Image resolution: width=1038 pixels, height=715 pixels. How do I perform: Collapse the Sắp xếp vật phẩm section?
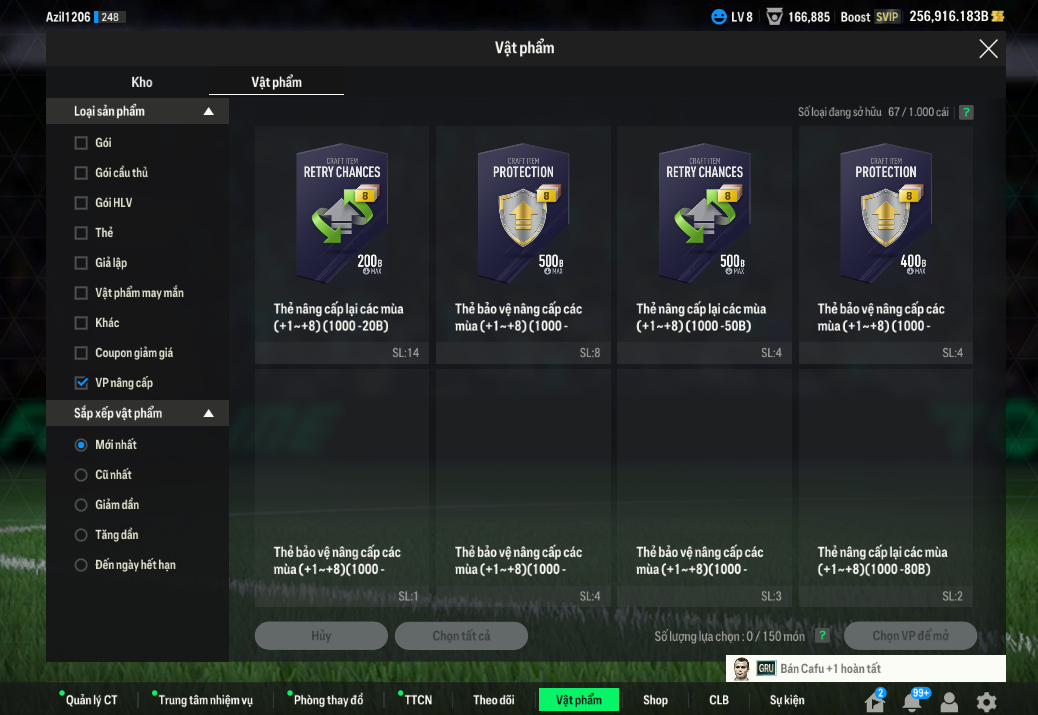(208, 413)
